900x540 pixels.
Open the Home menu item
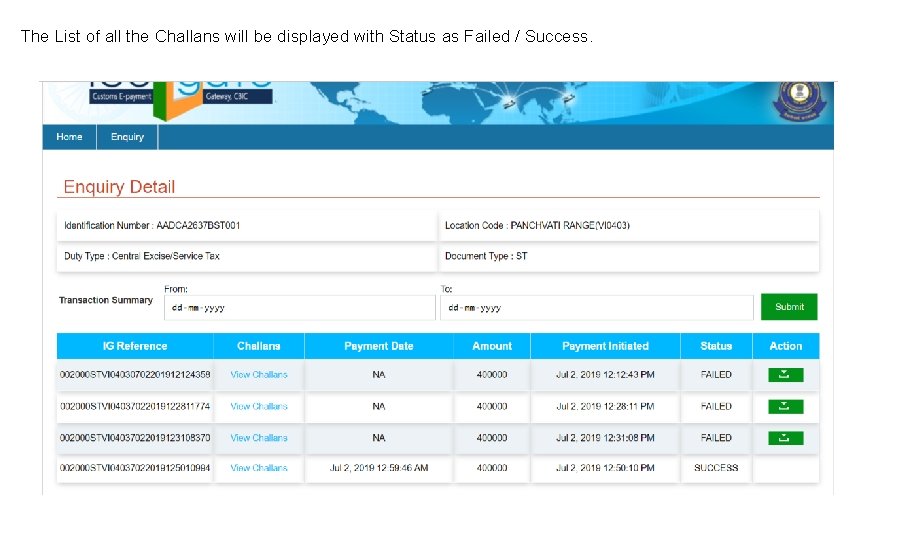[69, 137]
